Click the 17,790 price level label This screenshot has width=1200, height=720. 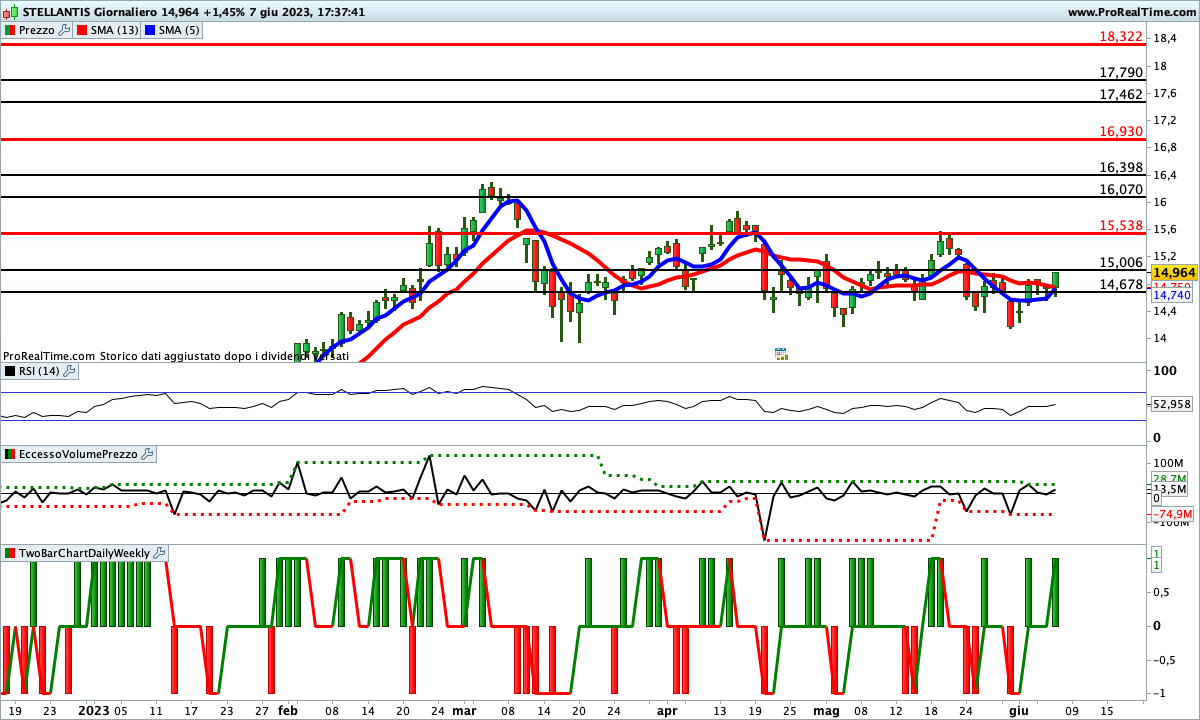coord(1120,72)
